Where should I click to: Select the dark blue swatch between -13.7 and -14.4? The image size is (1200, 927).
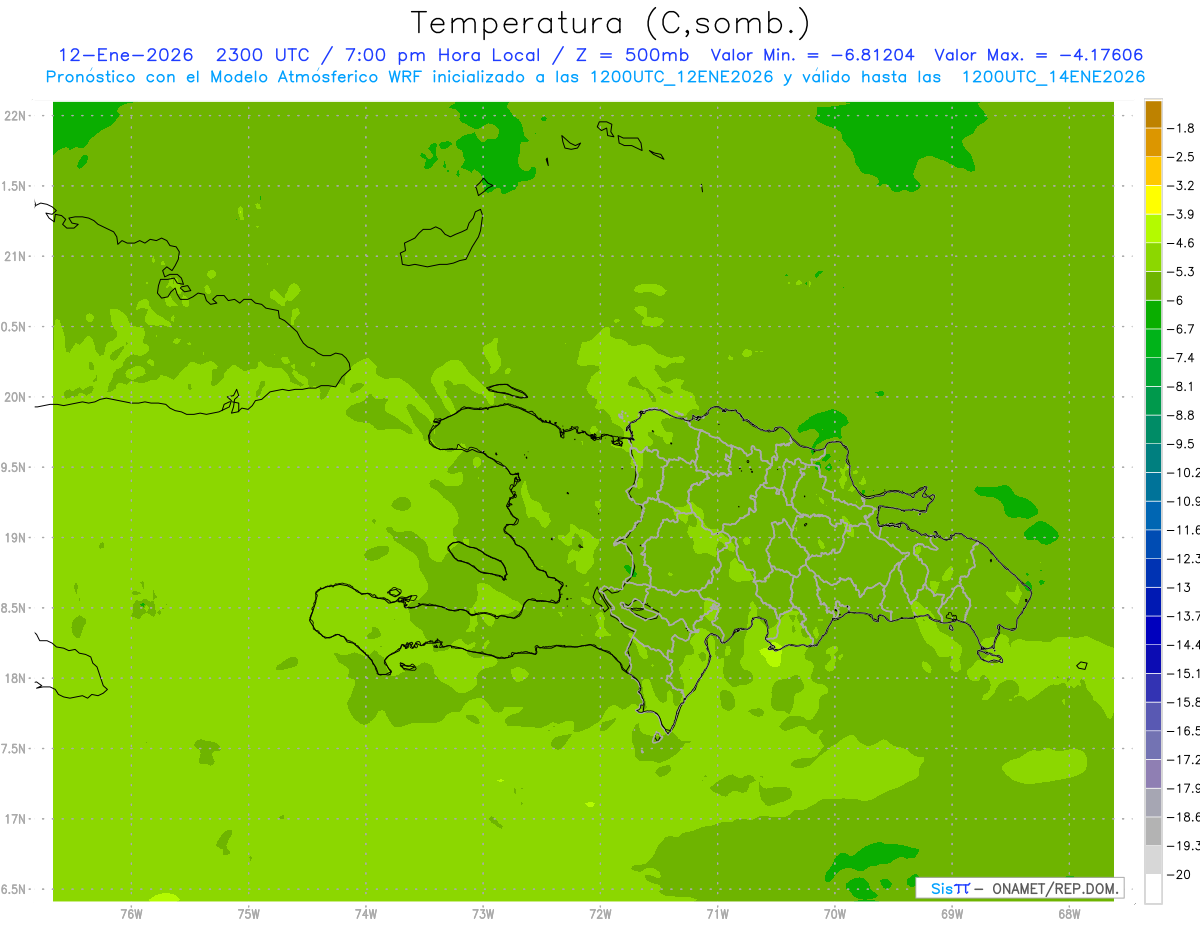click(x=1153, y=630)
